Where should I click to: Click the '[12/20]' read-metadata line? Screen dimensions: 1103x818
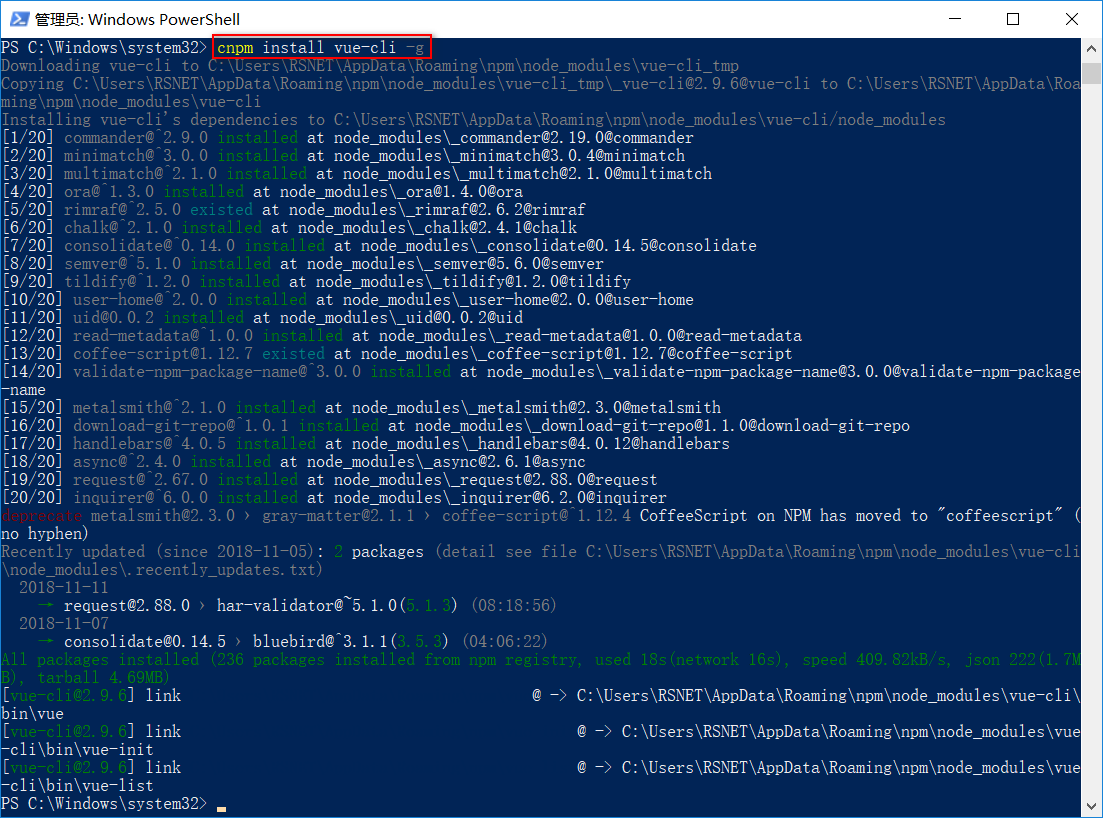(402, 335)
